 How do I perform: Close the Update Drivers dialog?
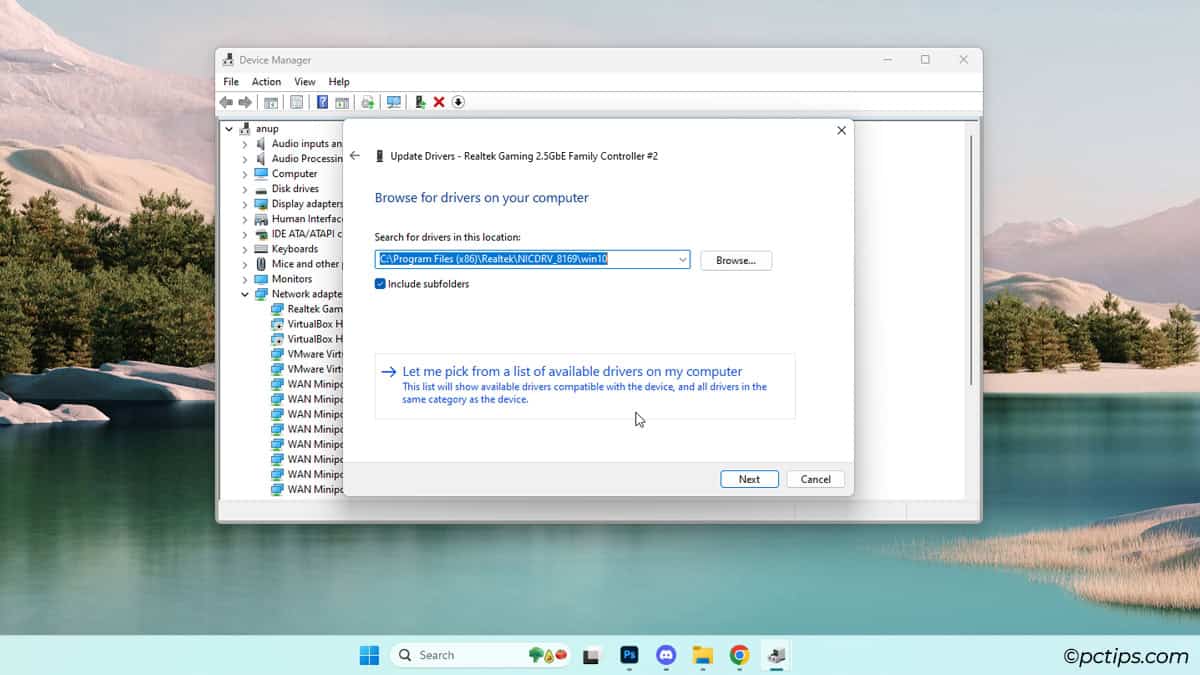(841, 131)
